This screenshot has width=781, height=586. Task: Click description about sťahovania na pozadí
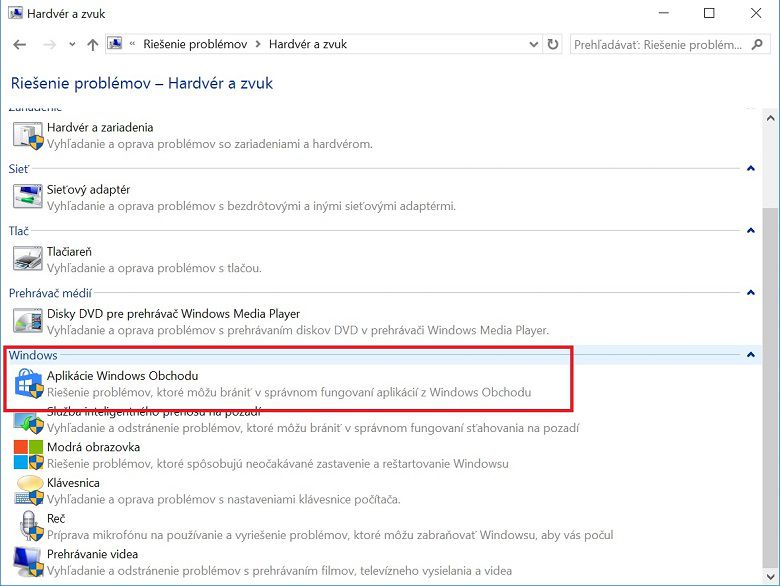pos(313,428)
